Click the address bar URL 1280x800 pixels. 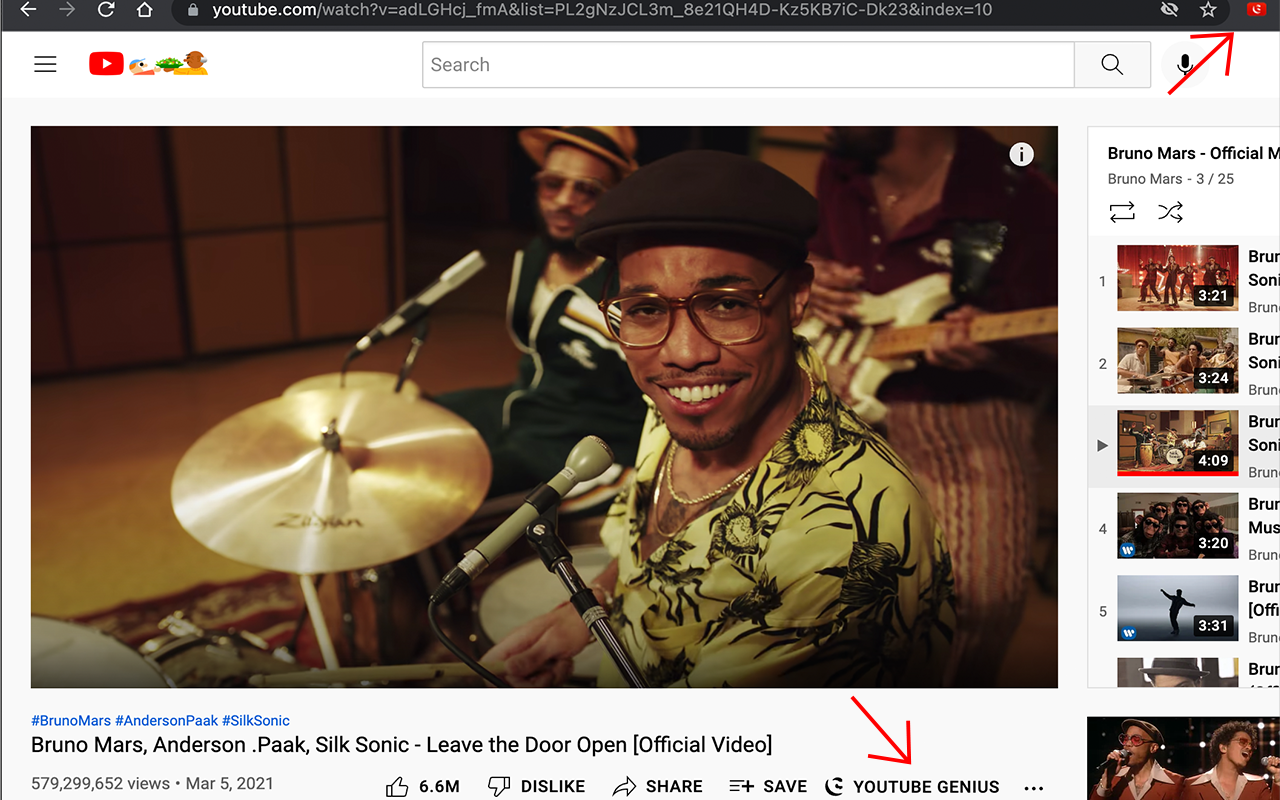pos(602,10)
